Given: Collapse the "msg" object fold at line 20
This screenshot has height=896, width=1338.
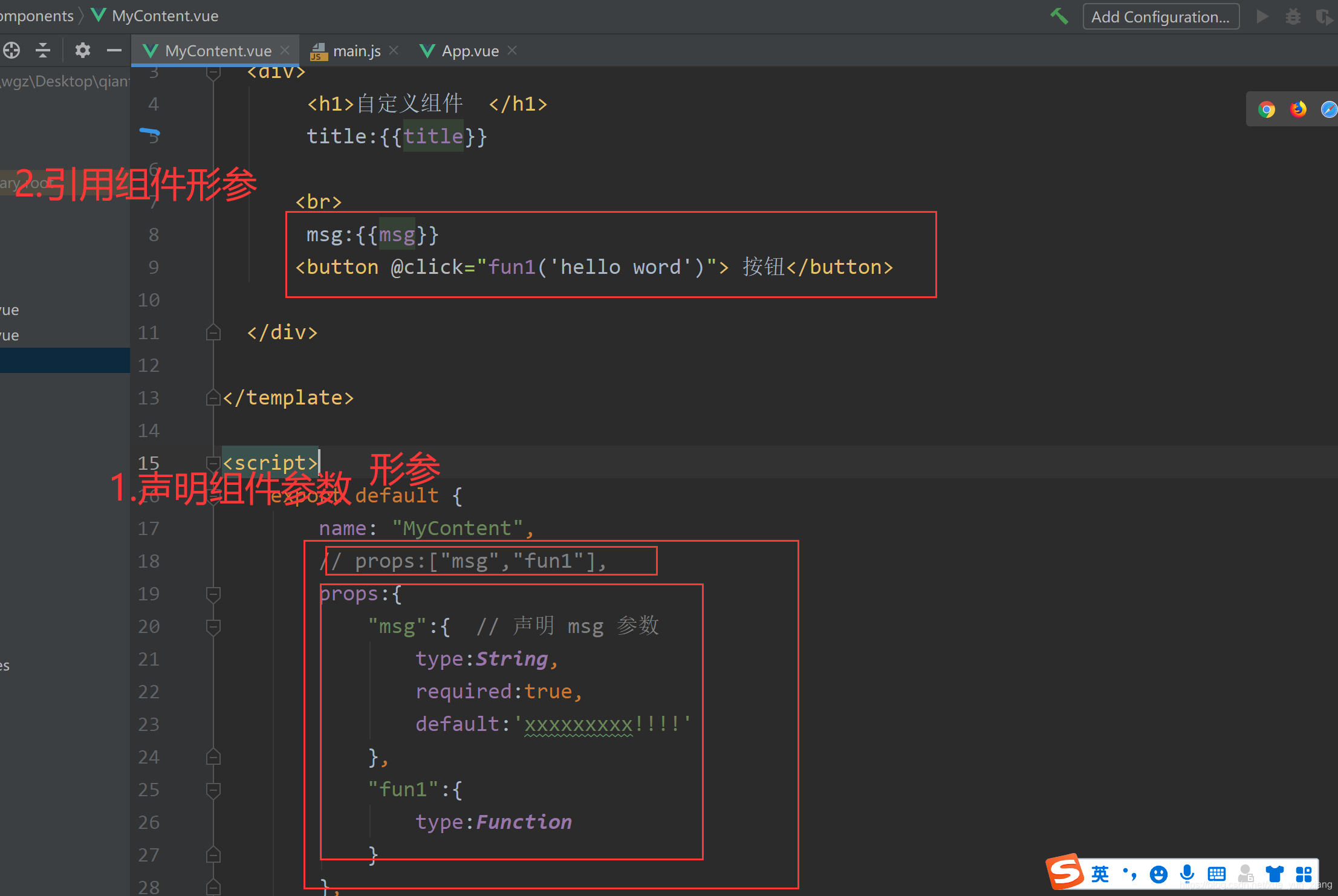Looking at the screenshot, I should 213,626.
